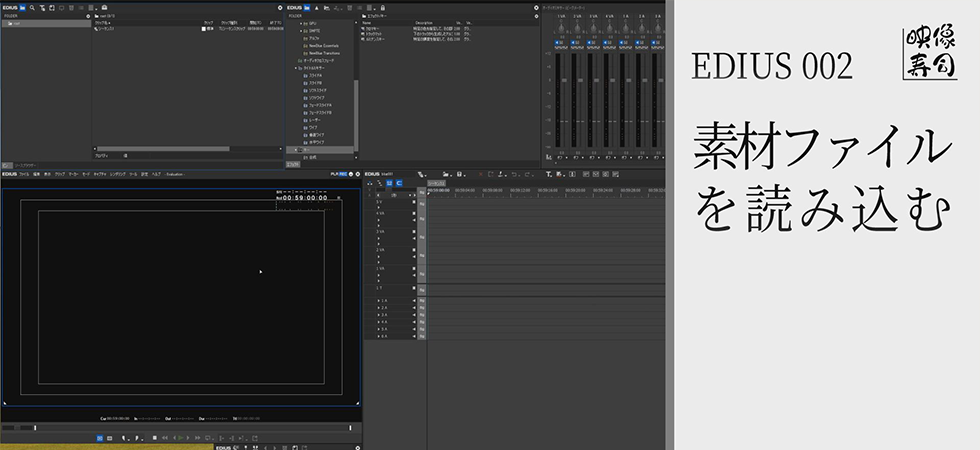Click the Rcd timecode 00:59:00:00 in preview

(305, 198)
